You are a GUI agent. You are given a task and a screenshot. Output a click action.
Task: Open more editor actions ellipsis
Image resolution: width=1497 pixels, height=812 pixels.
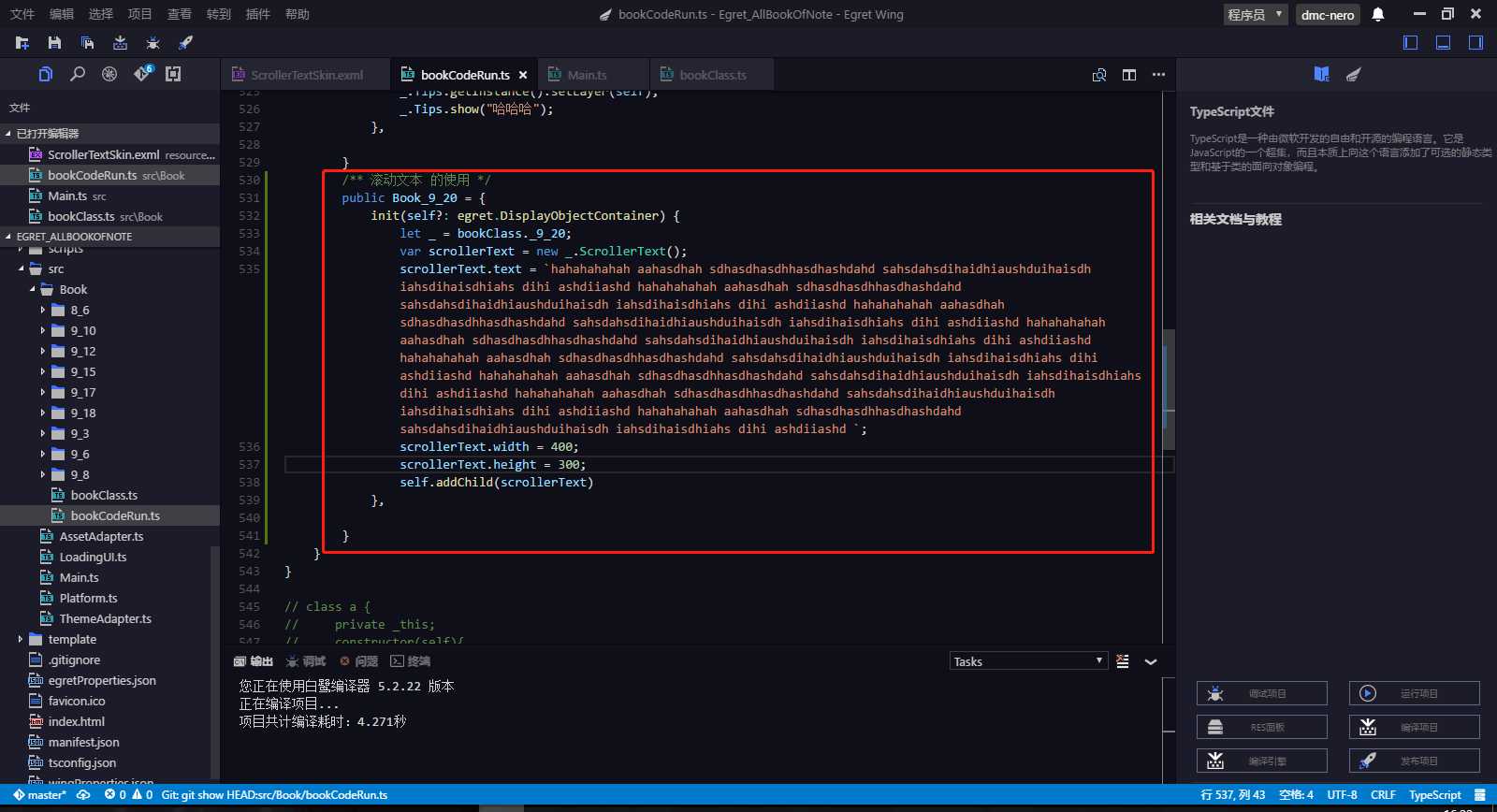(x=1158, y=75)
